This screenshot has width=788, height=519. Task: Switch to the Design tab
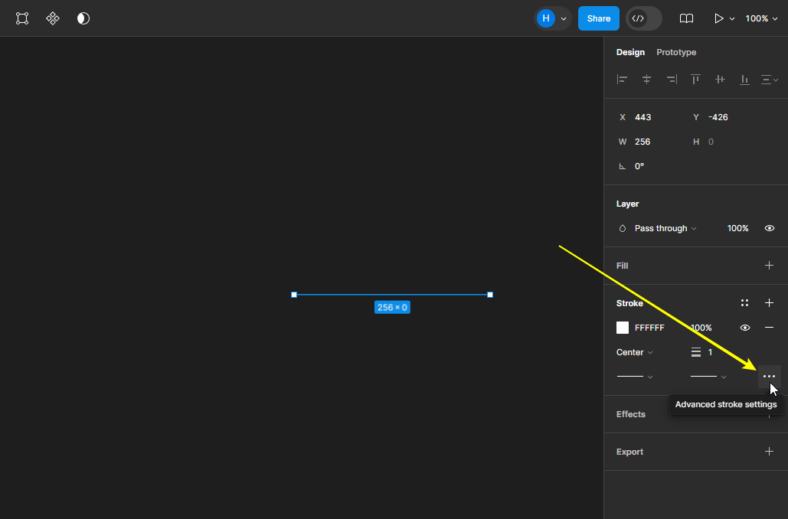coord(630,52)
